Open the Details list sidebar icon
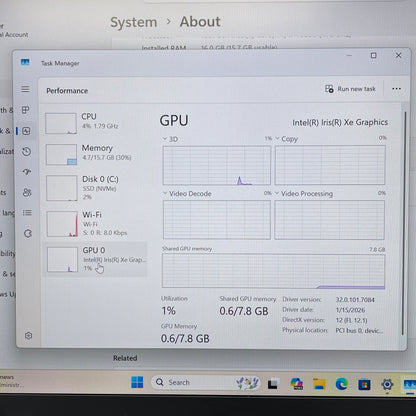This screenshot has width=416, height=416. (27, 213)
